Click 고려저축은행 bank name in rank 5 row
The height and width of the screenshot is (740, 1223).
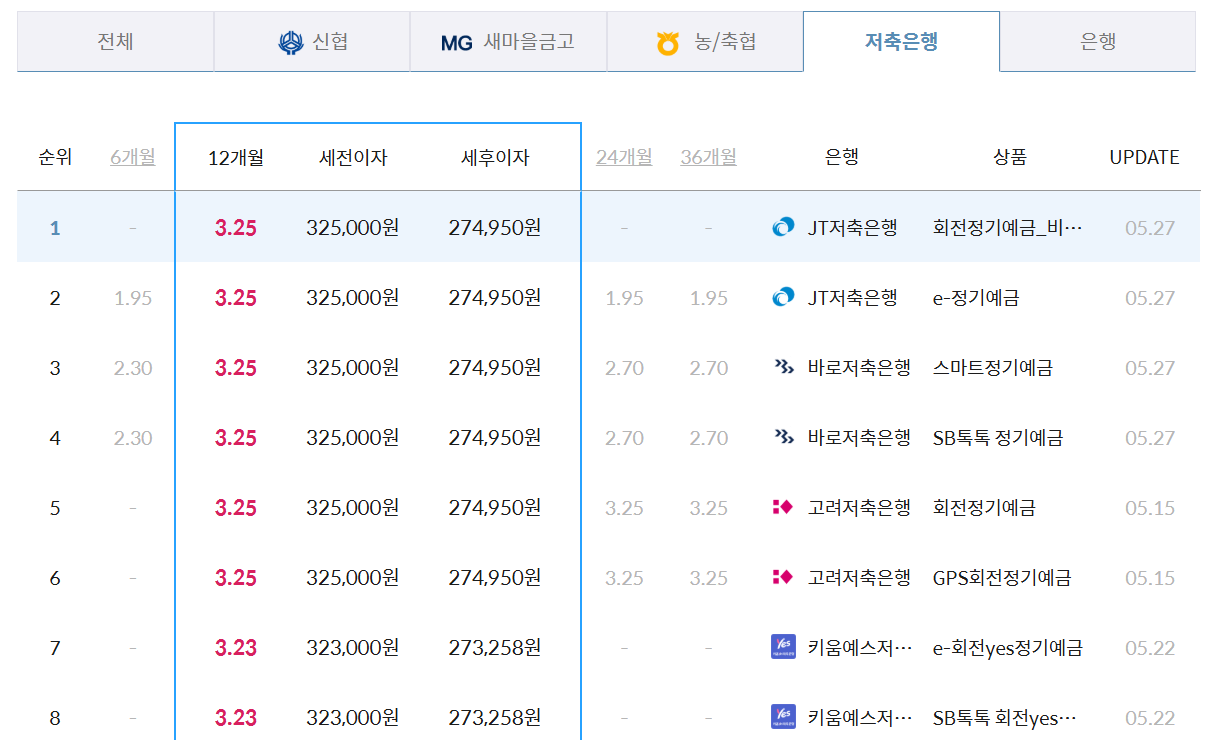pos(859,508)
